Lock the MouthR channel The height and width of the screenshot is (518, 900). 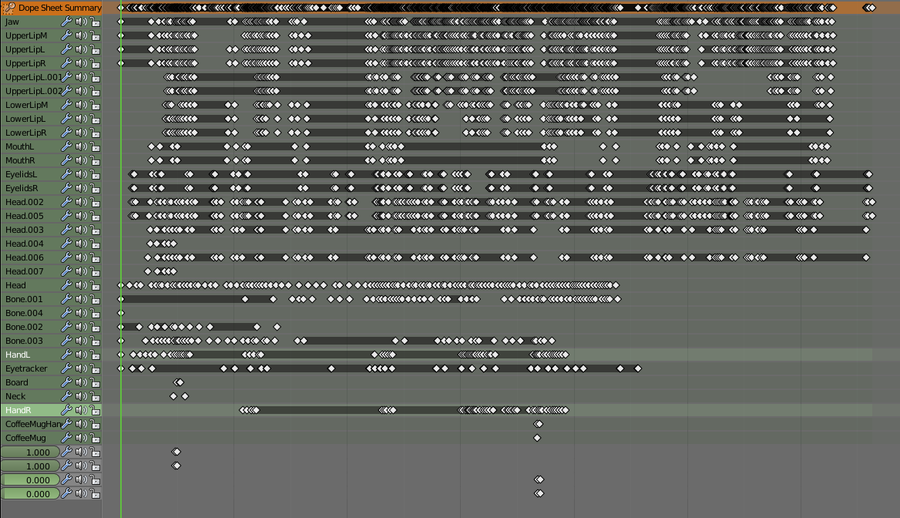pos(95,161)
